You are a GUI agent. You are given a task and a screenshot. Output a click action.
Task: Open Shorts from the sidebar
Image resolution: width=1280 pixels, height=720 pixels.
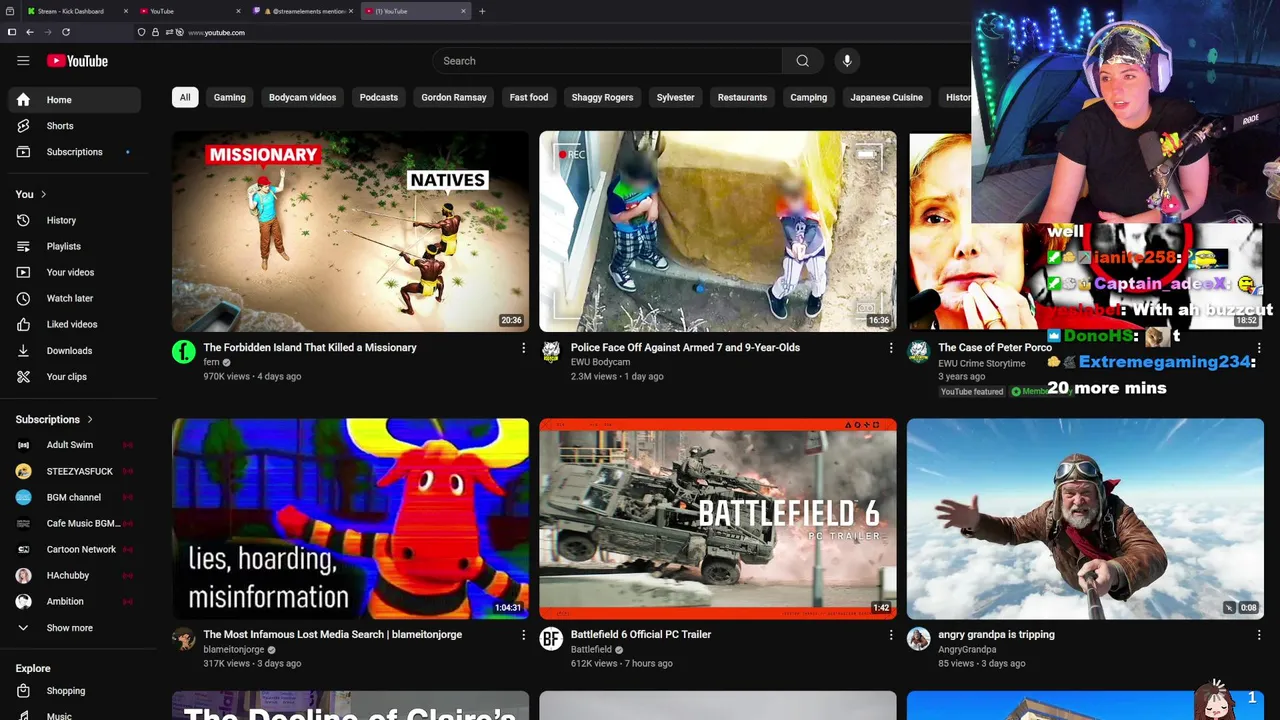74,126
